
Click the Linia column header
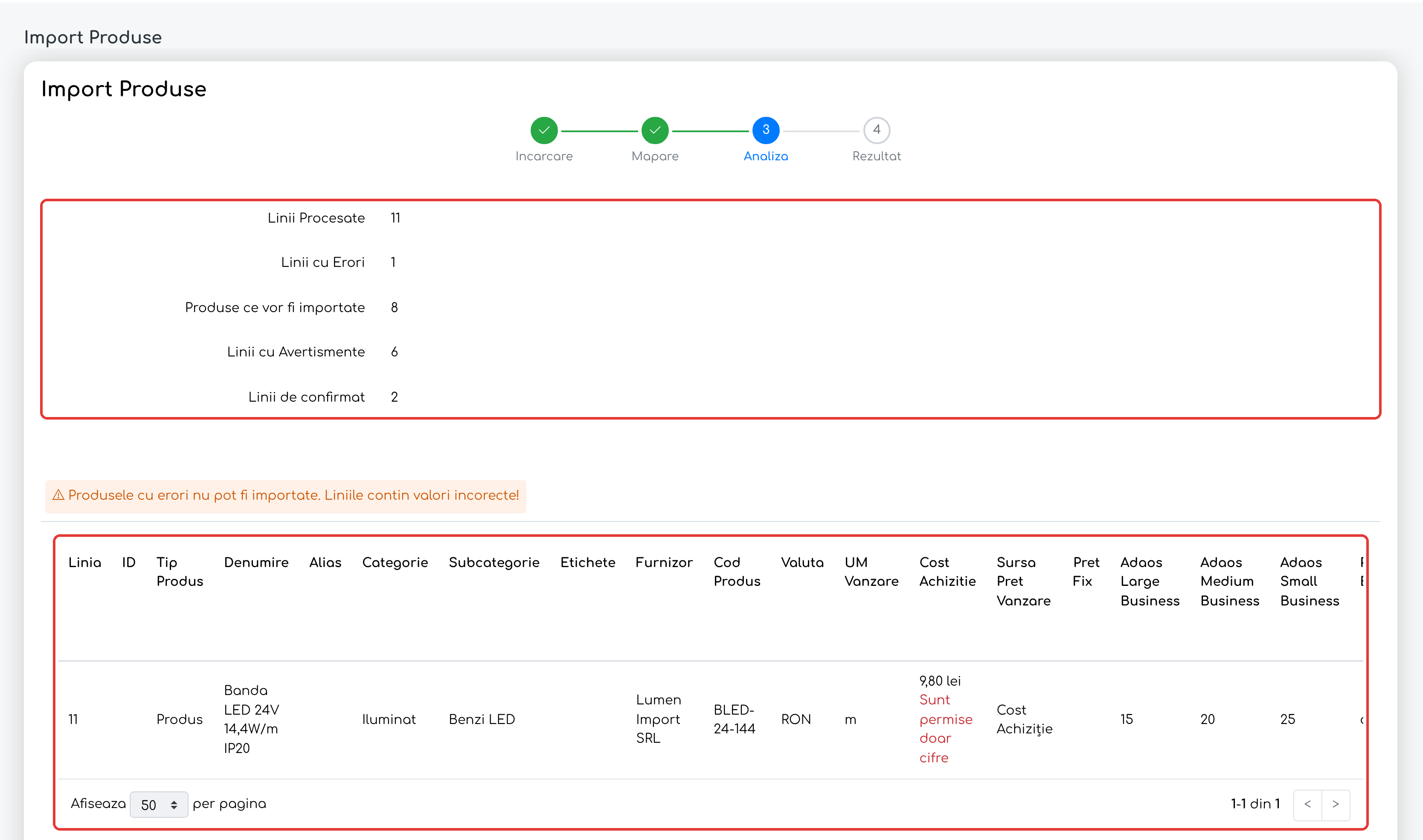[85, 562]
